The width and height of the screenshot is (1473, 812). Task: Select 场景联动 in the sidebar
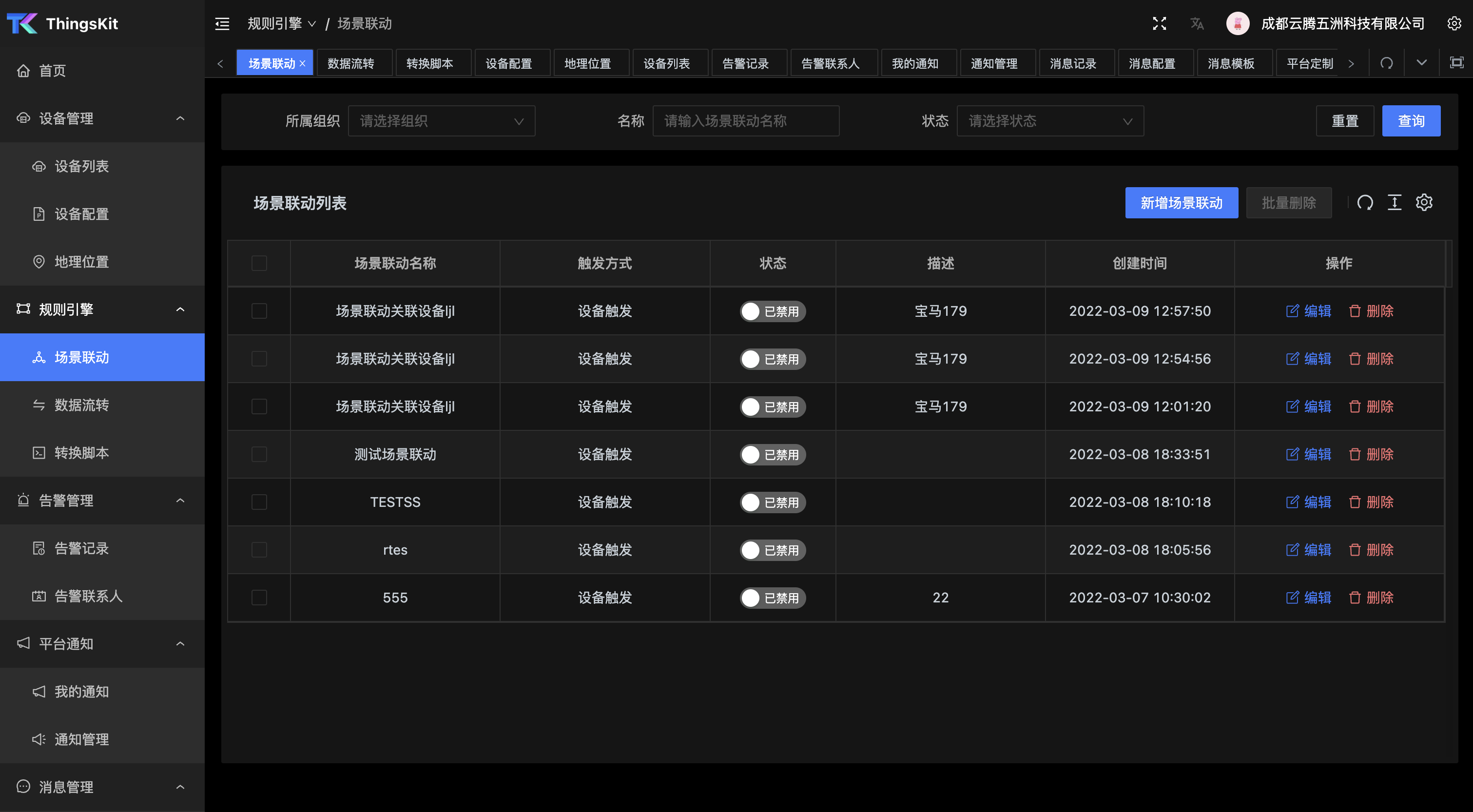tap(102, 357)
